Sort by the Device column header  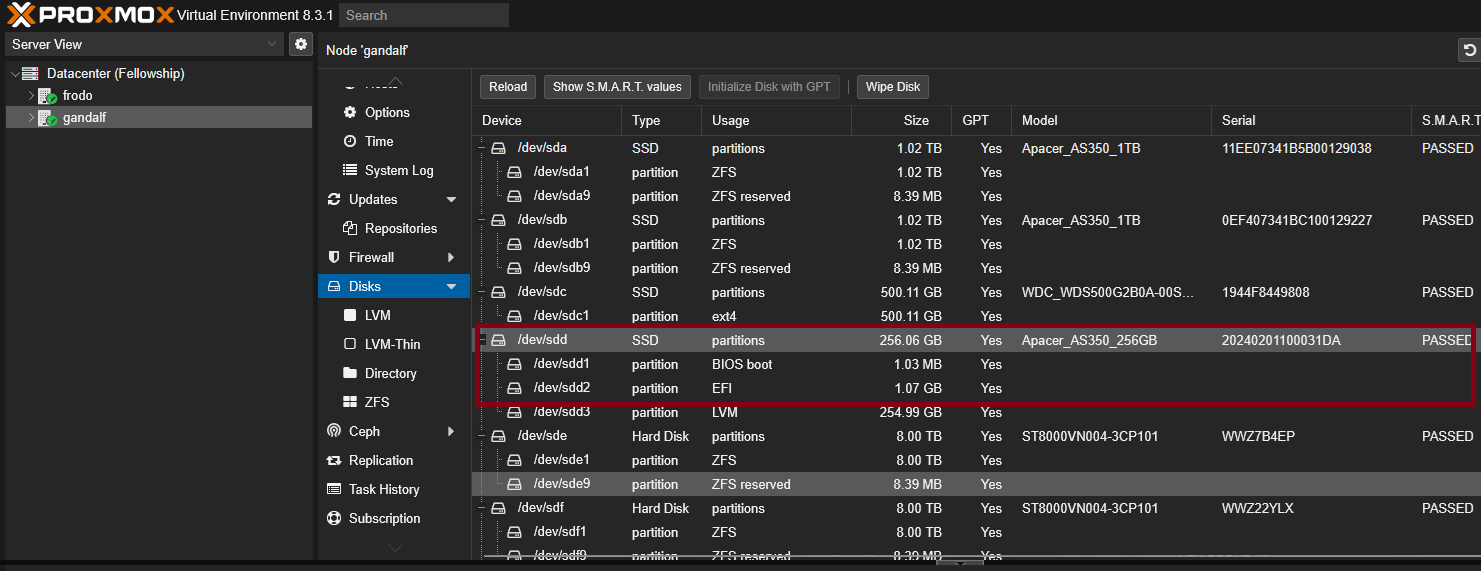pyautogui.click(x=547, y=120)
